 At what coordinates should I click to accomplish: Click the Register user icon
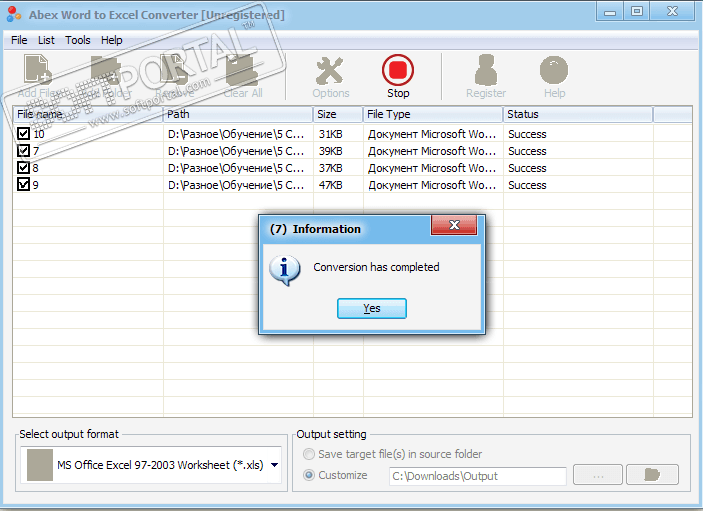[x=486, y=70]
